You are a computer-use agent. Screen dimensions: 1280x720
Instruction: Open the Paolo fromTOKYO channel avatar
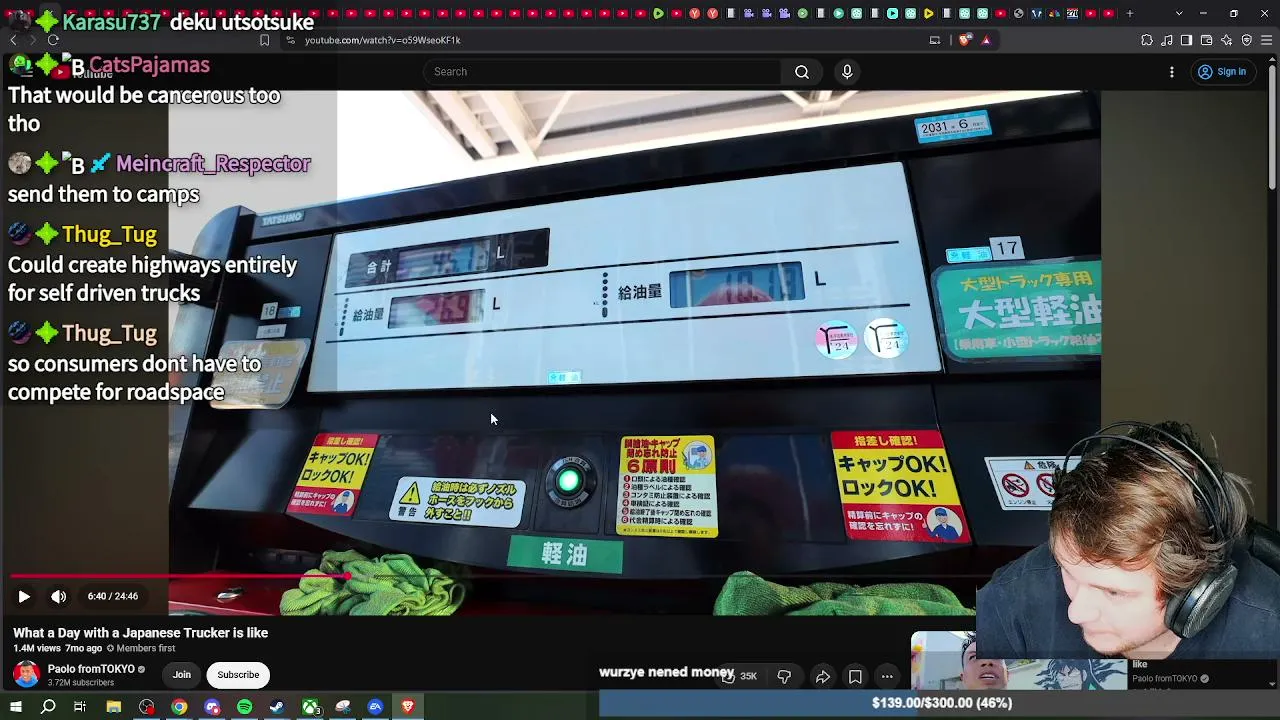pyautogui.click(x=26, y=675)
